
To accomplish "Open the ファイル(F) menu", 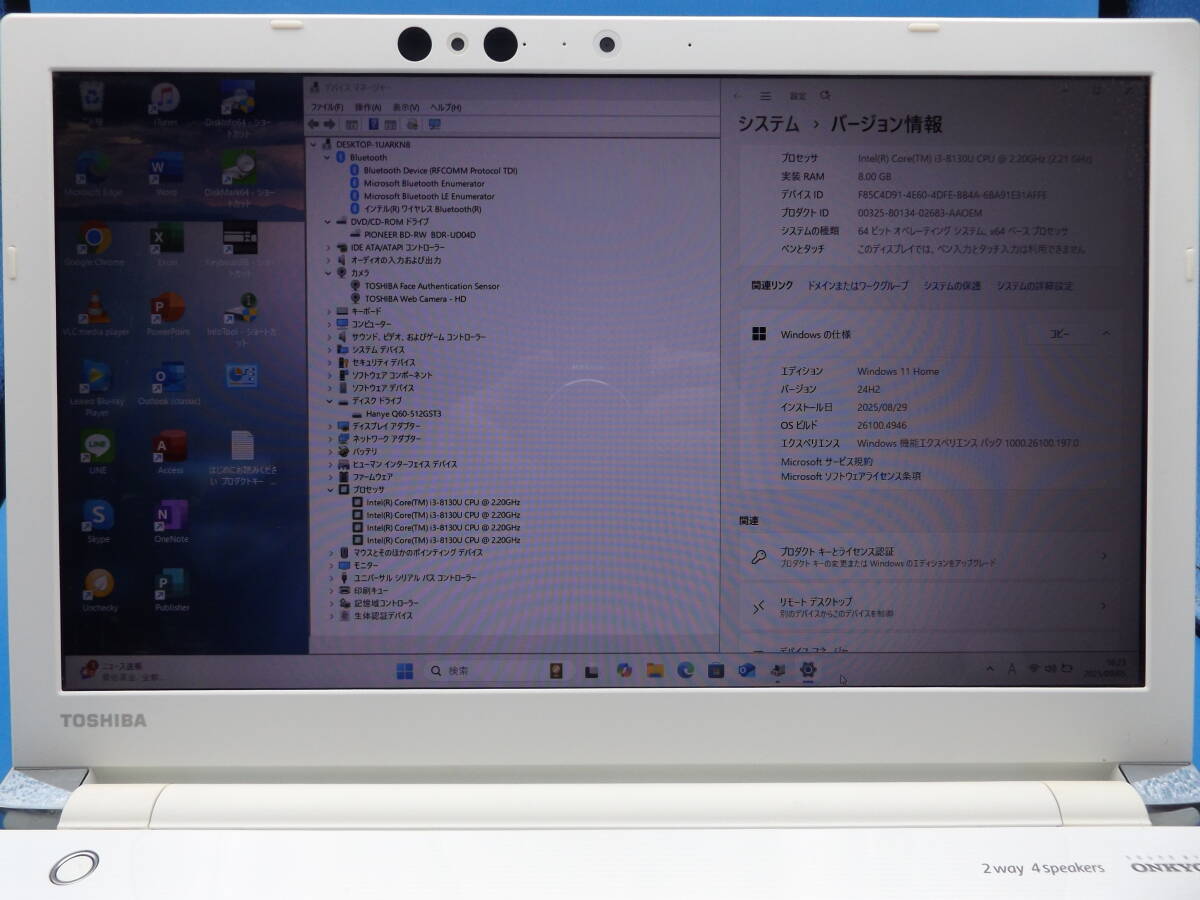I will pyautogui.click(x=327, y=107).
